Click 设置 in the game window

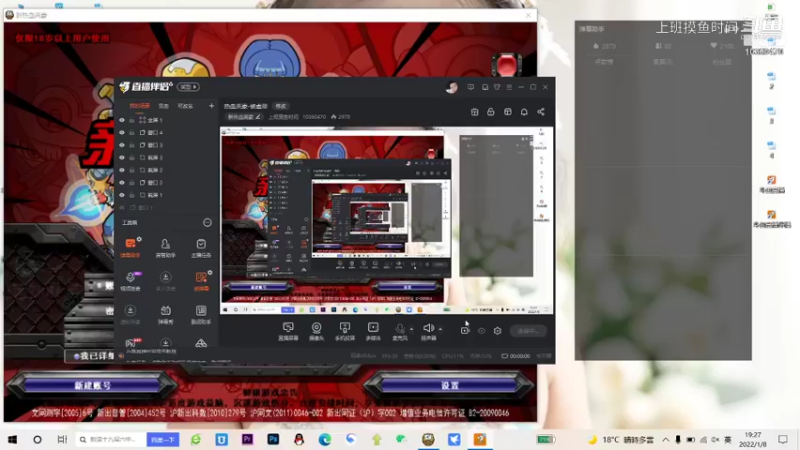click(x=450, y=385)
